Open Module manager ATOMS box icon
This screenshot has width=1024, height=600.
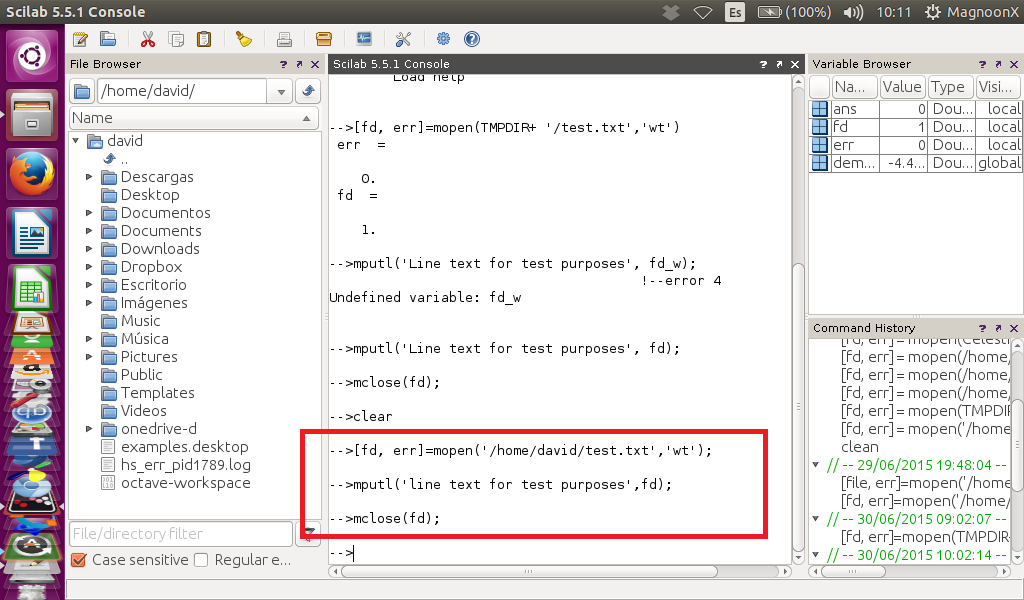pyautogui.click(x=324, y=39)
